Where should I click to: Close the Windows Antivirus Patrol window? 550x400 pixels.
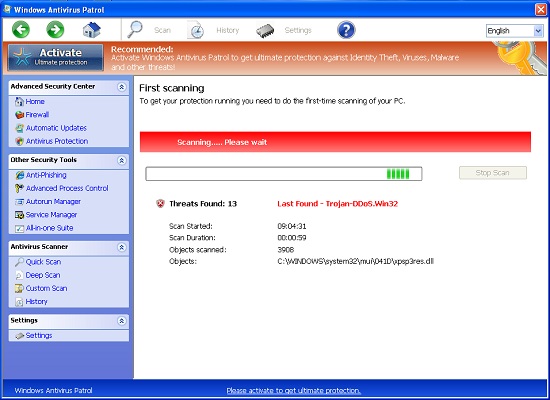point(541,9)
